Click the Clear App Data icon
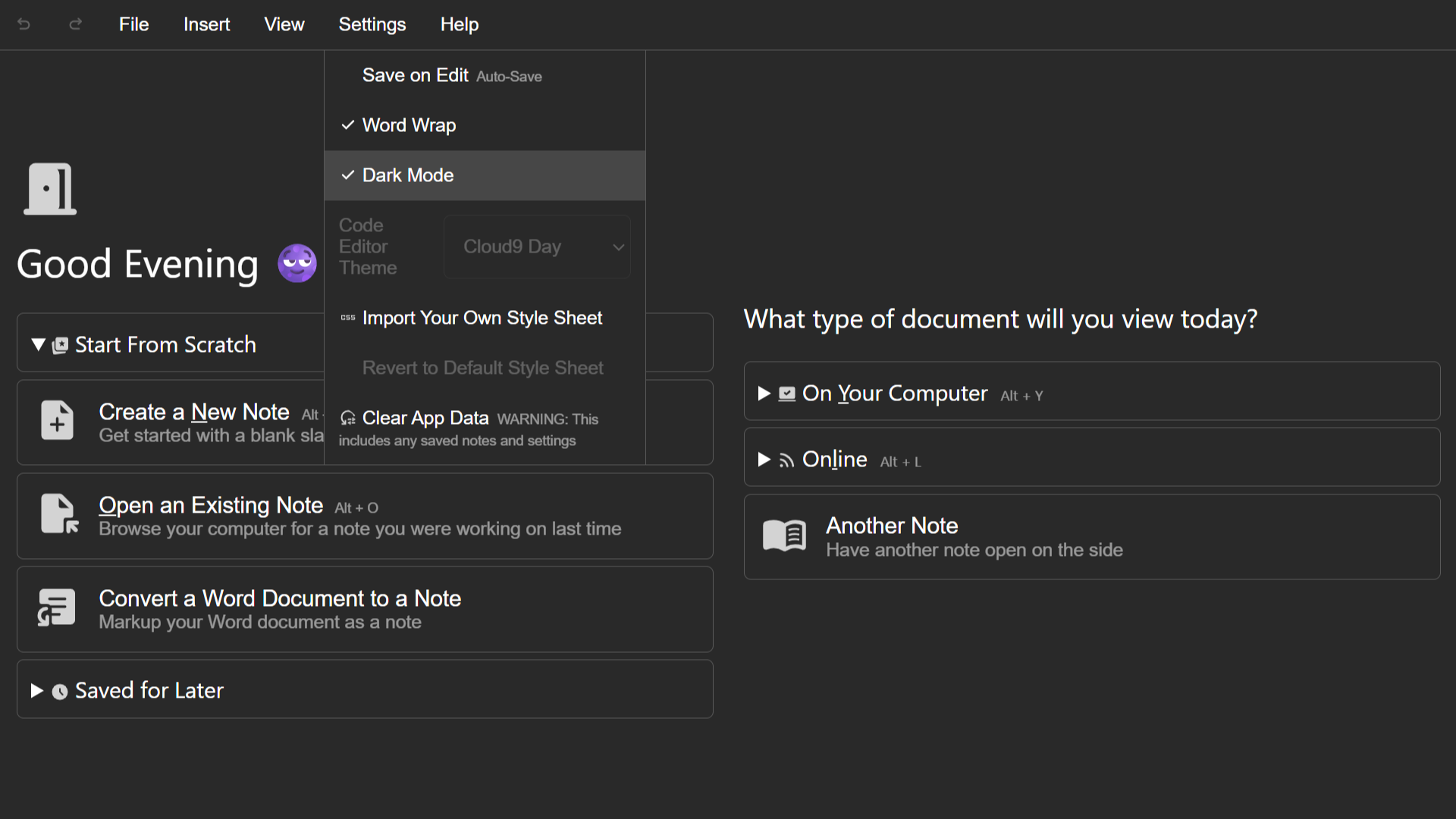This screenshot has width=1456, height=819. tap(347, 418)
